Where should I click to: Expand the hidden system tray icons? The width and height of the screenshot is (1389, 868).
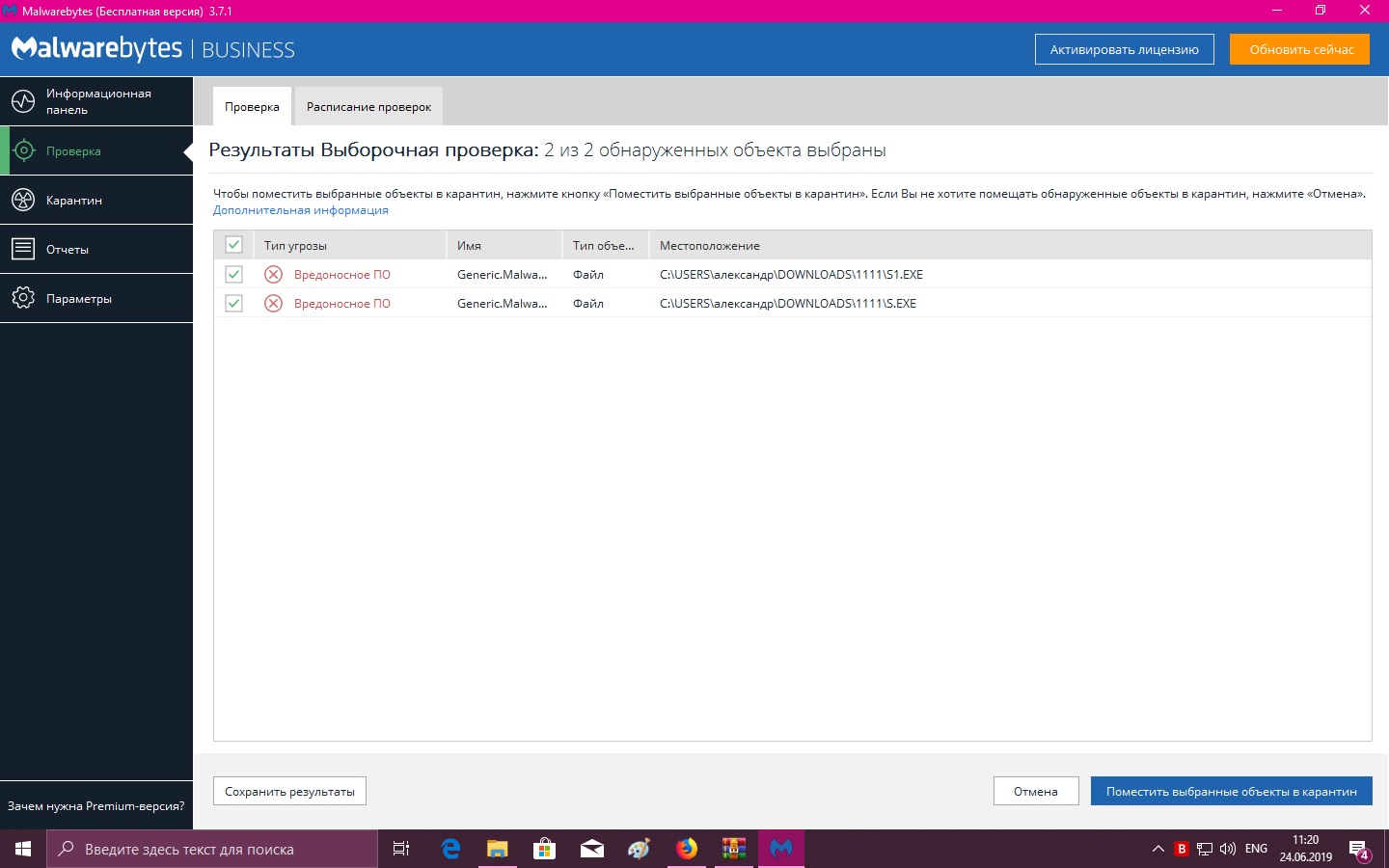pos(1158,849)
